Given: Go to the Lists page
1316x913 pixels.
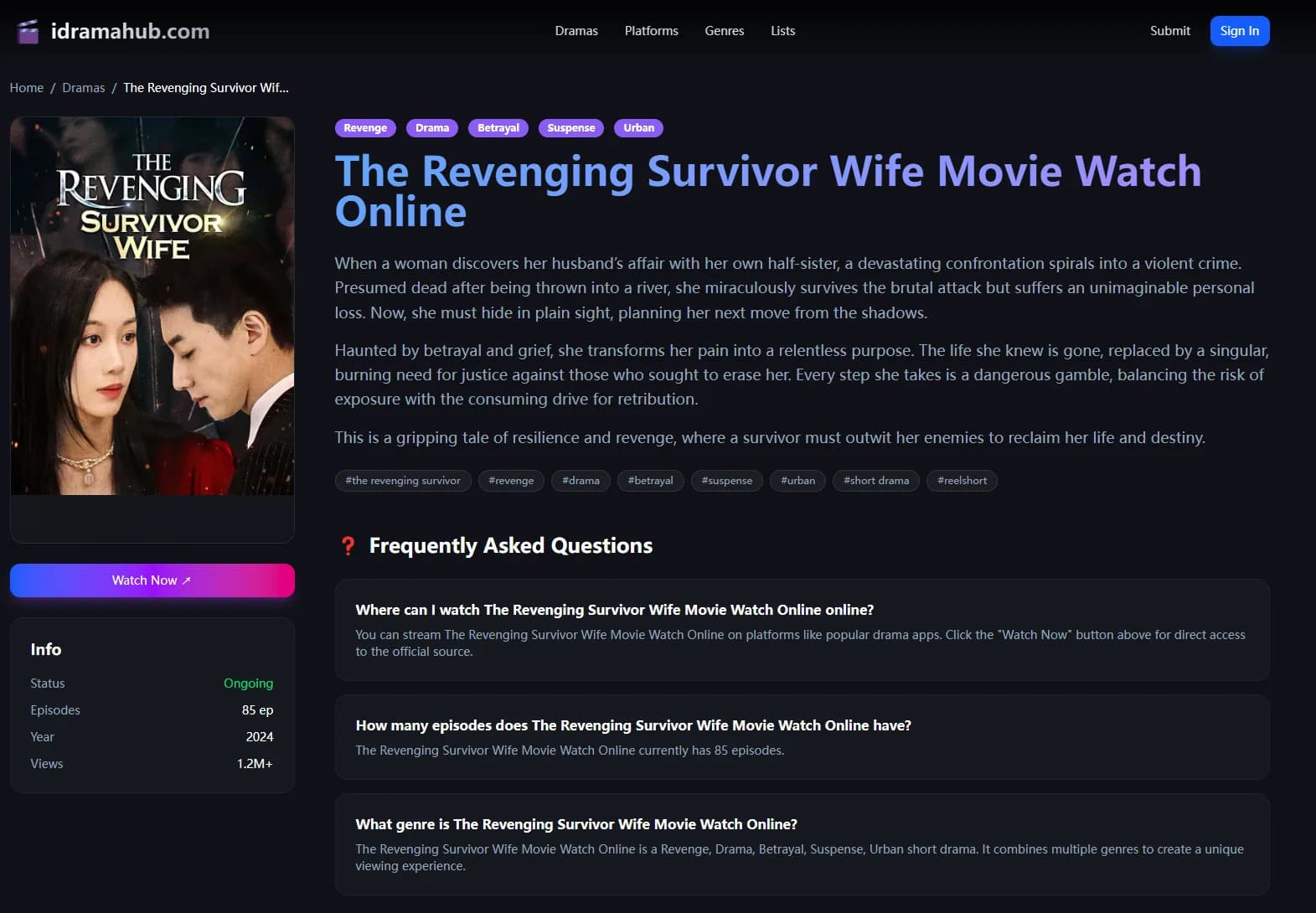Looking at the screenshot, I should tap(782, 31).
